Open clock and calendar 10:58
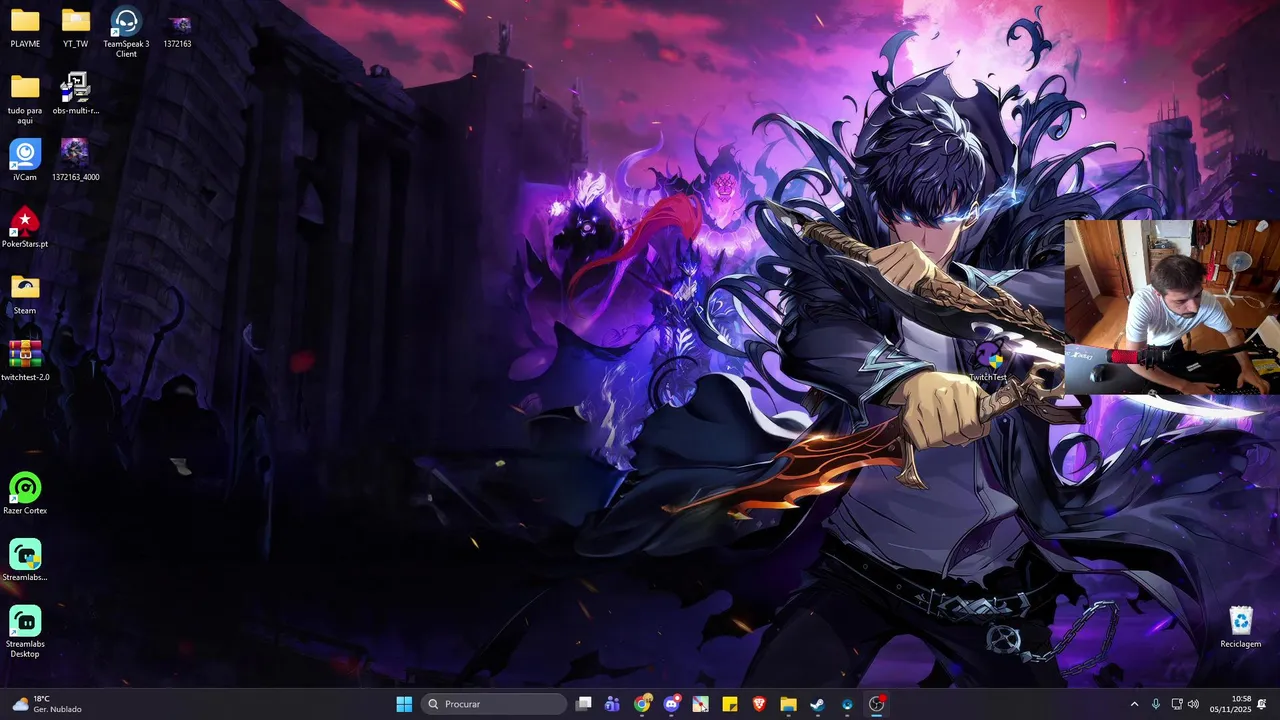 point(1230,704)
